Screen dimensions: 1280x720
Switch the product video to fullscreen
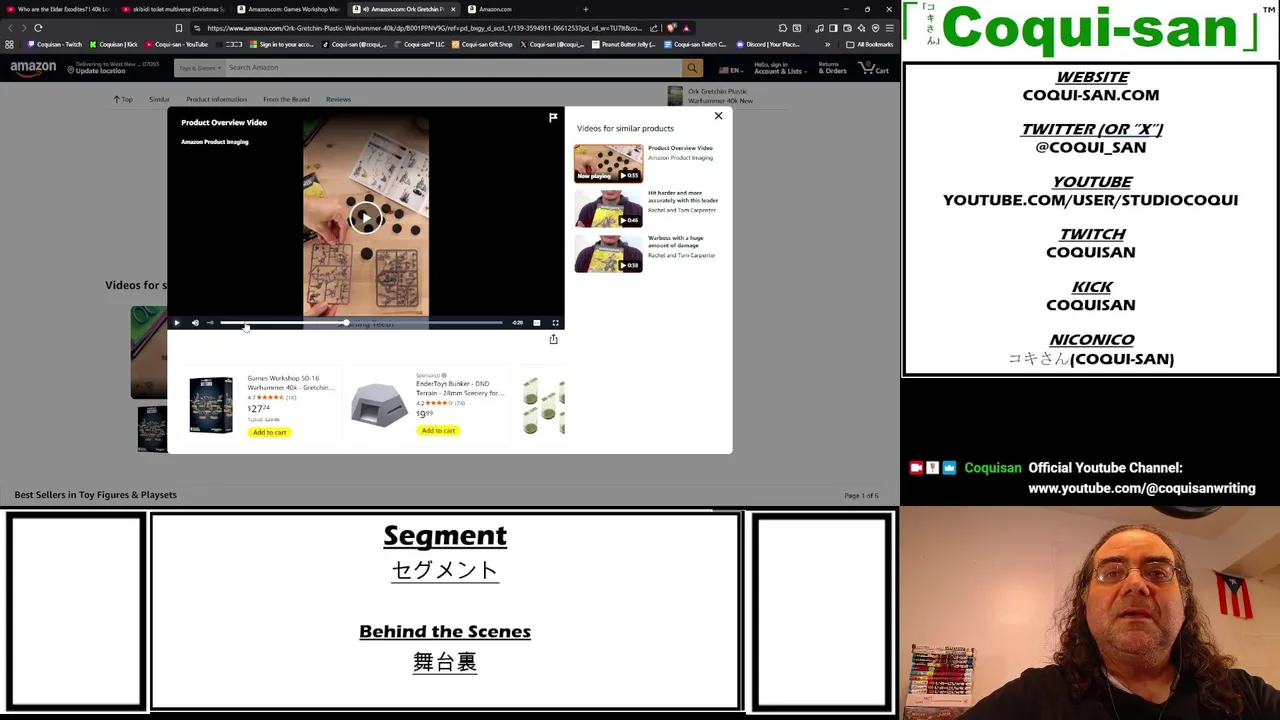click(555, 323)
